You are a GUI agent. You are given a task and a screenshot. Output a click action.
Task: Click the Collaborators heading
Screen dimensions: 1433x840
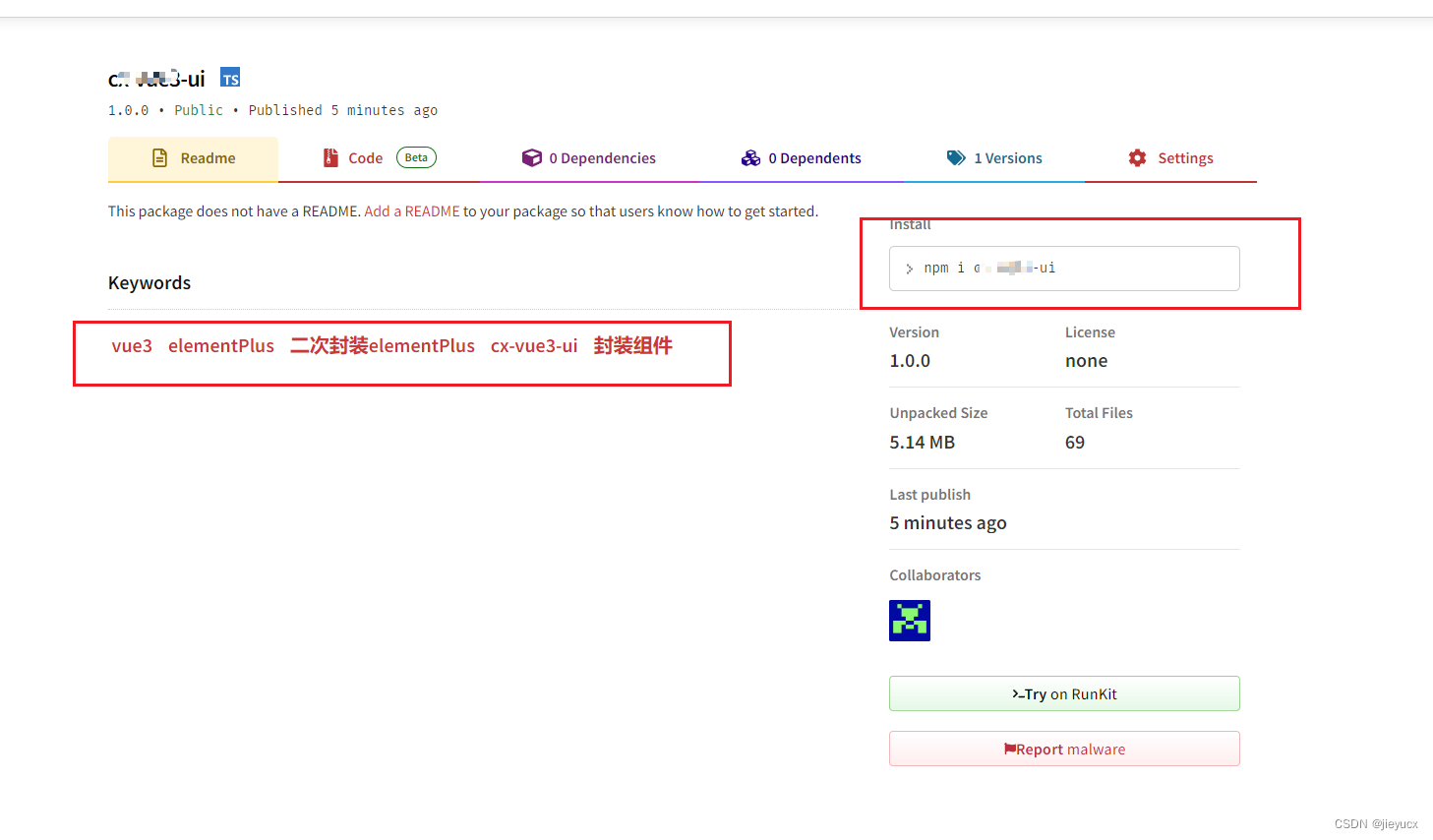[x=935, y=575]
